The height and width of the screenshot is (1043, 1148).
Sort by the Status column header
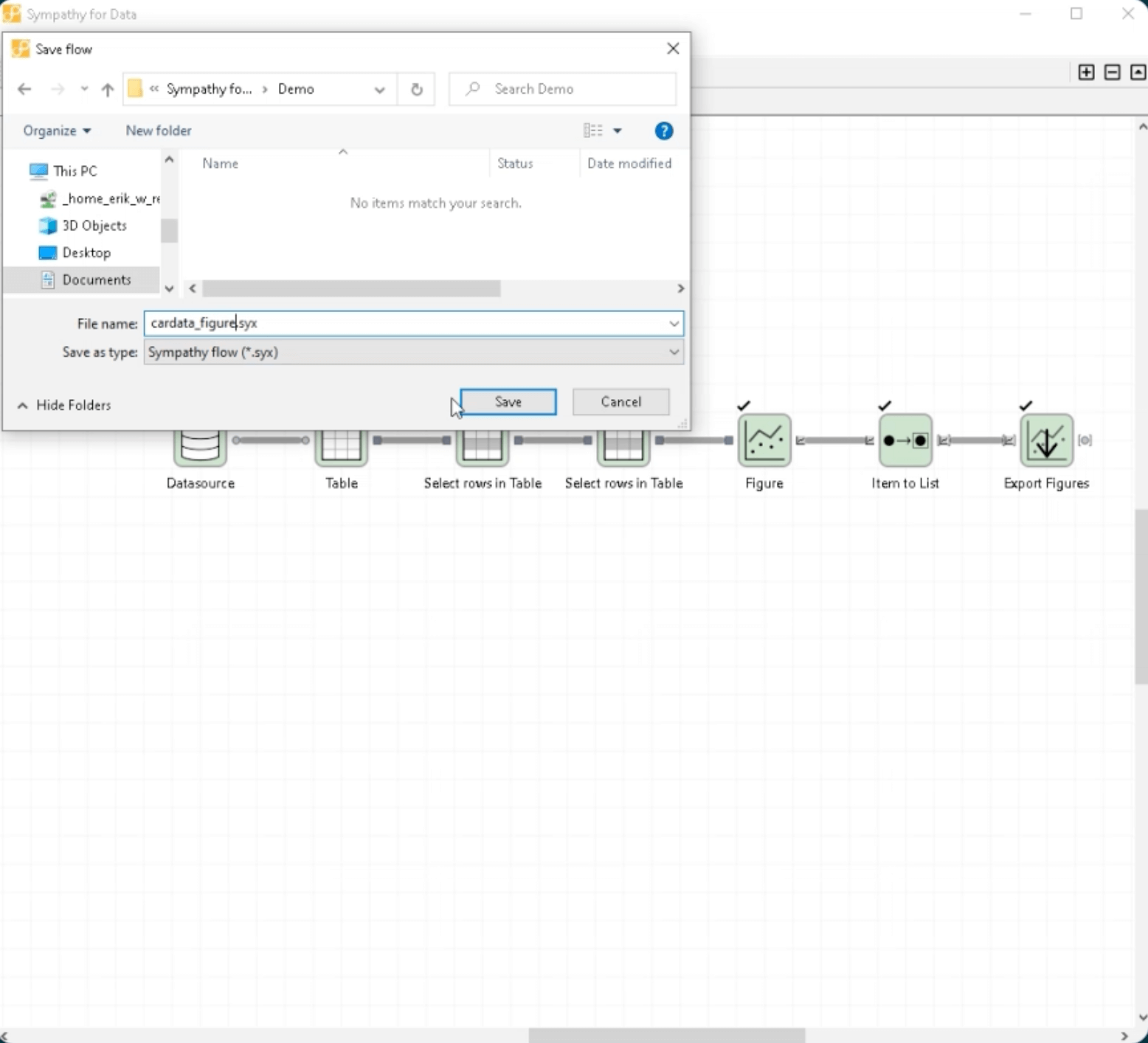pyautogui.click(x=515, y=164)
